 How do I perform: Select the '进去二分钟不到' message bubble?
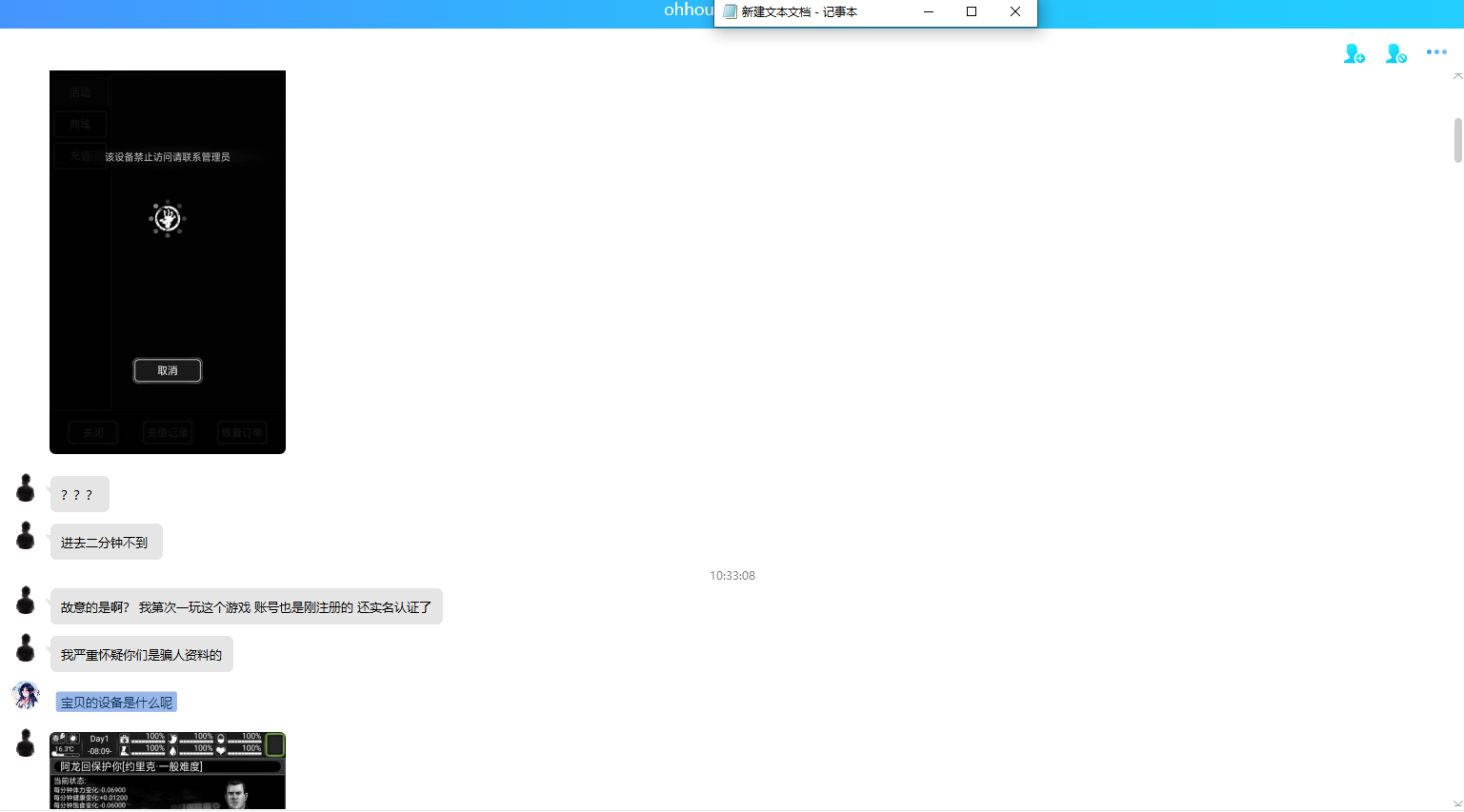click(x=107, y=542)
